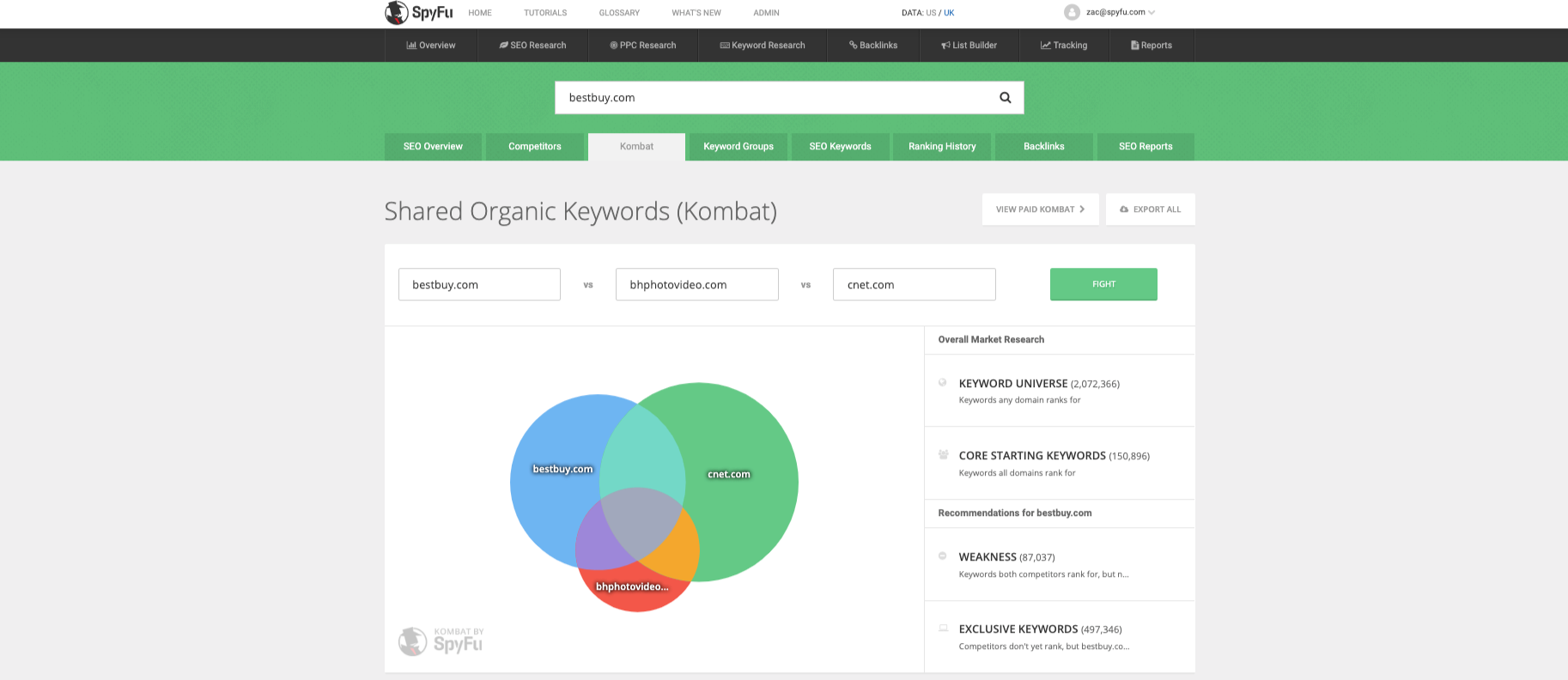Open TUTORIALS link
This screenshot has width=1568, height=680.
545,13
